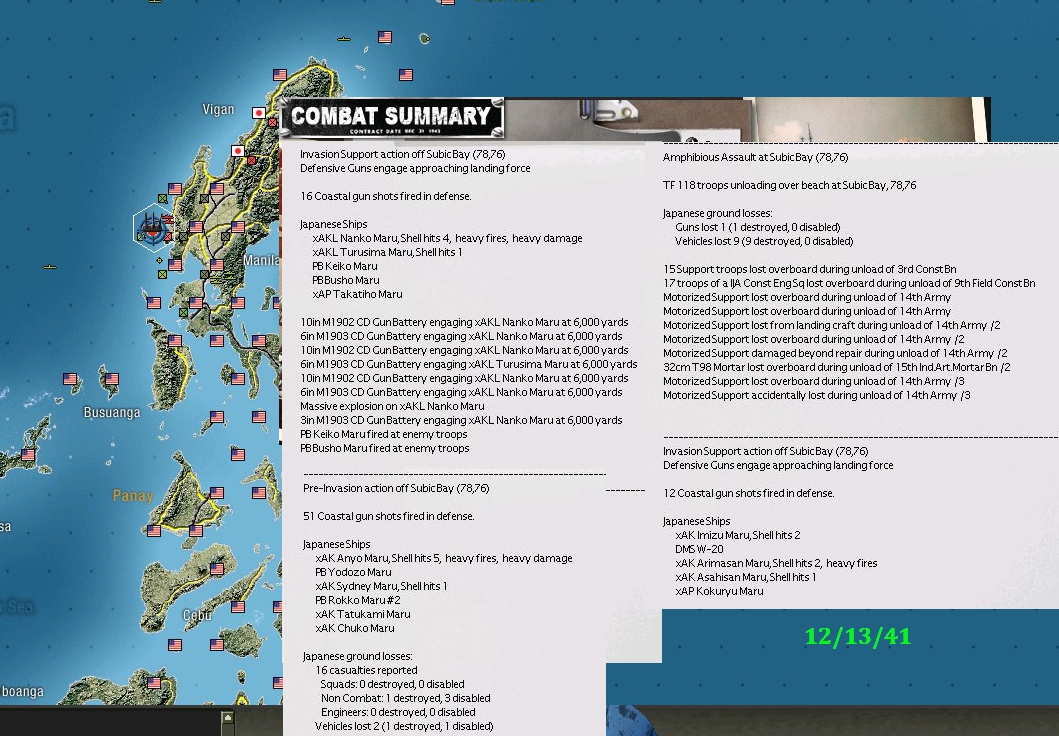This screenshot has width=1059, height=736.
Task: Click the line 'Massive explosion on xAKL Nanko Maru'
Action: 392,406
